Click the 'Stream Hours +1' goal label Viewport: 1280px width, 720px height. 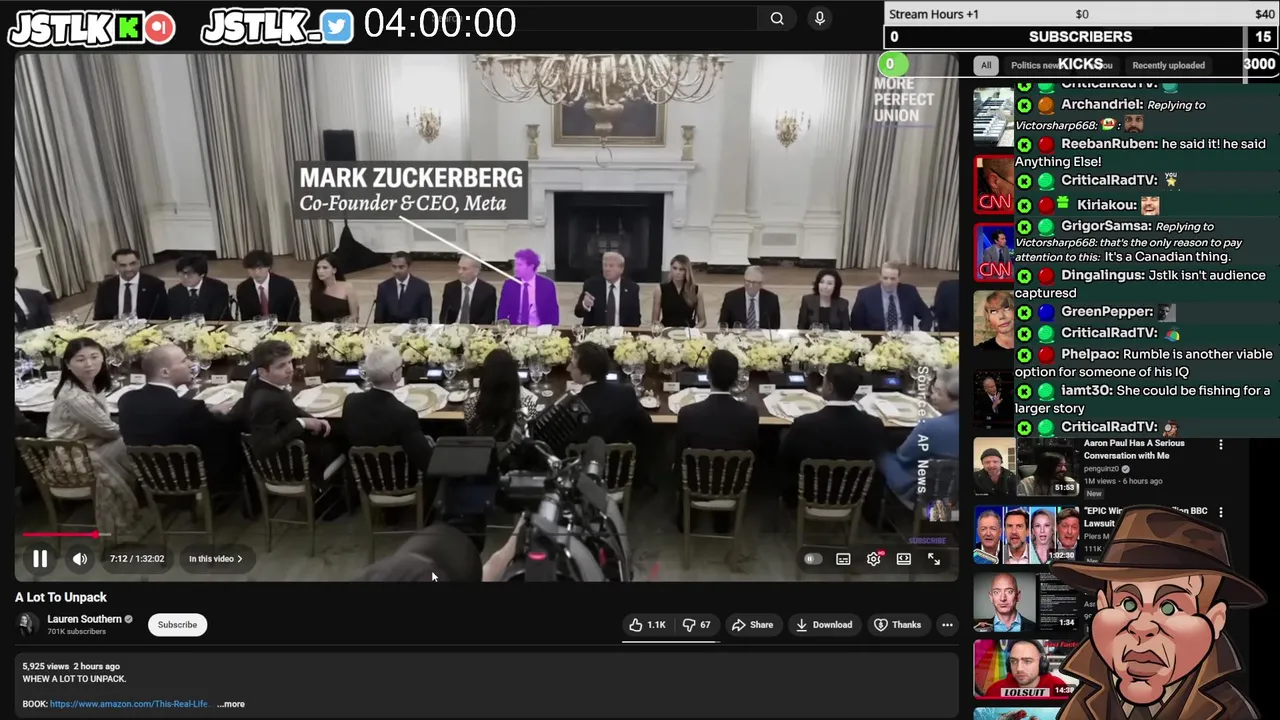click(933, 14)
